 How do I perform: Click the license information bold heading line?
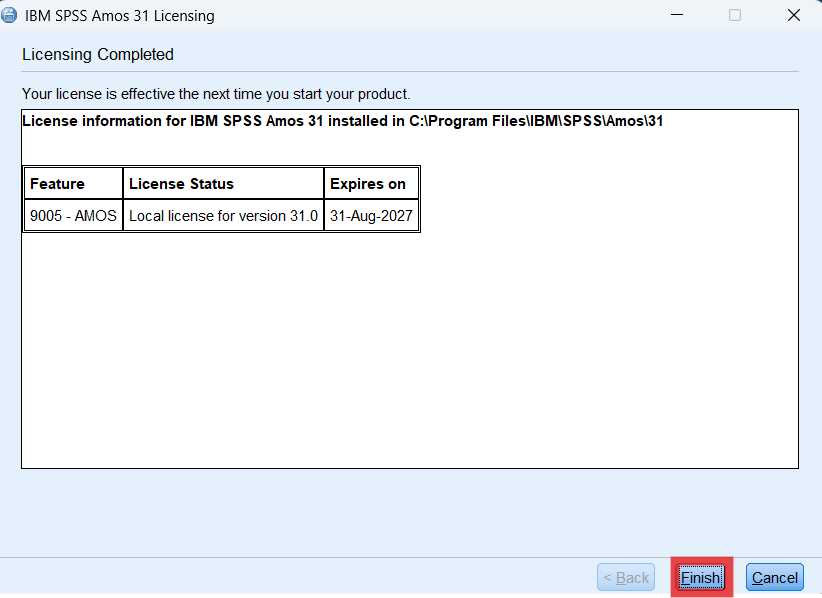pyautogui.click(x=342, y=121)
